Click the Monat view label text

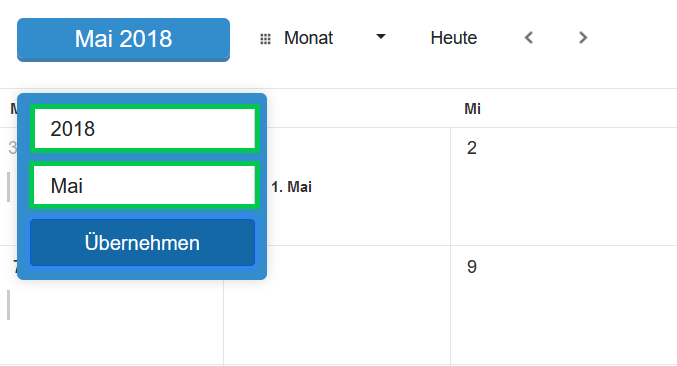click(x=308, y=38)
